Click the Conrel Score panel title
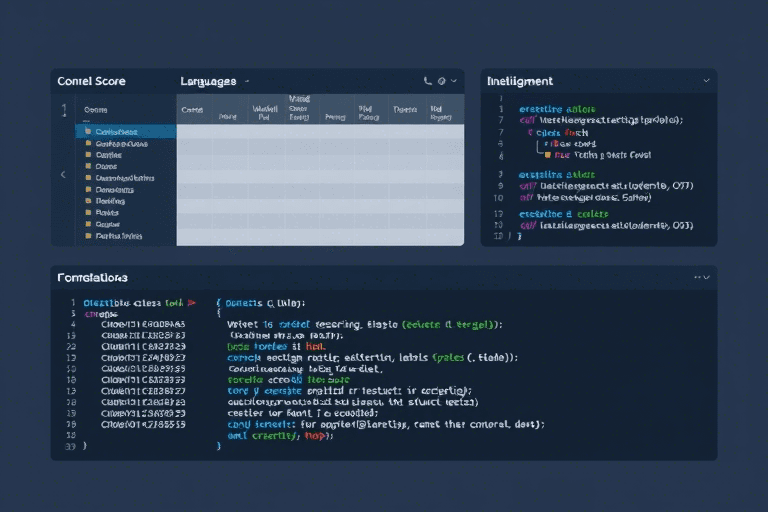Image resolution: width=768 pixels, height=512 pixels. [91, 81]
